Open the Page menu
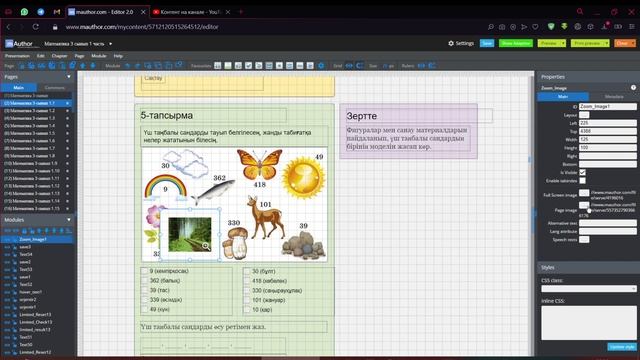The image size is (640, 360). [79, 56]
